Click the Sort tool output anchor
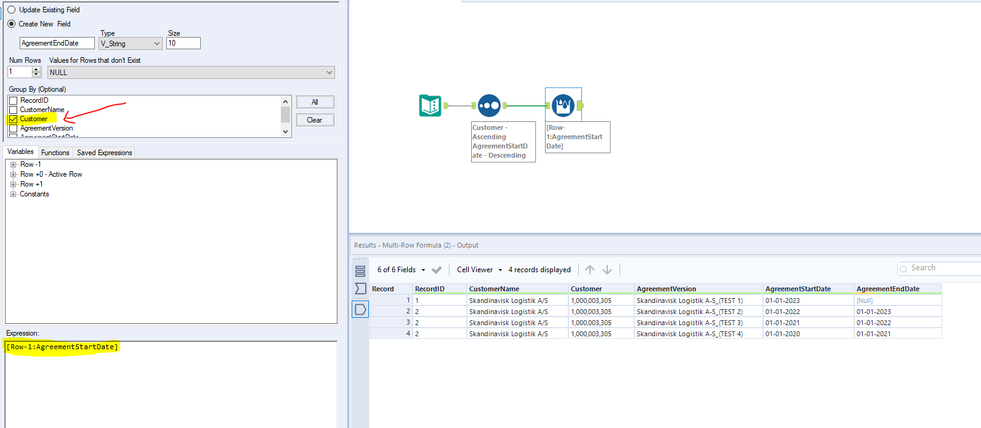The width and height of the screenshot is (981, 428). tap(505, 106)
